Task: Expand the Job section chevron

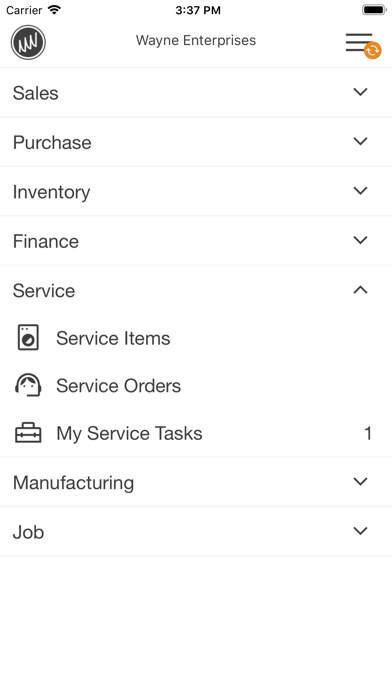Action: coord(360,530)
